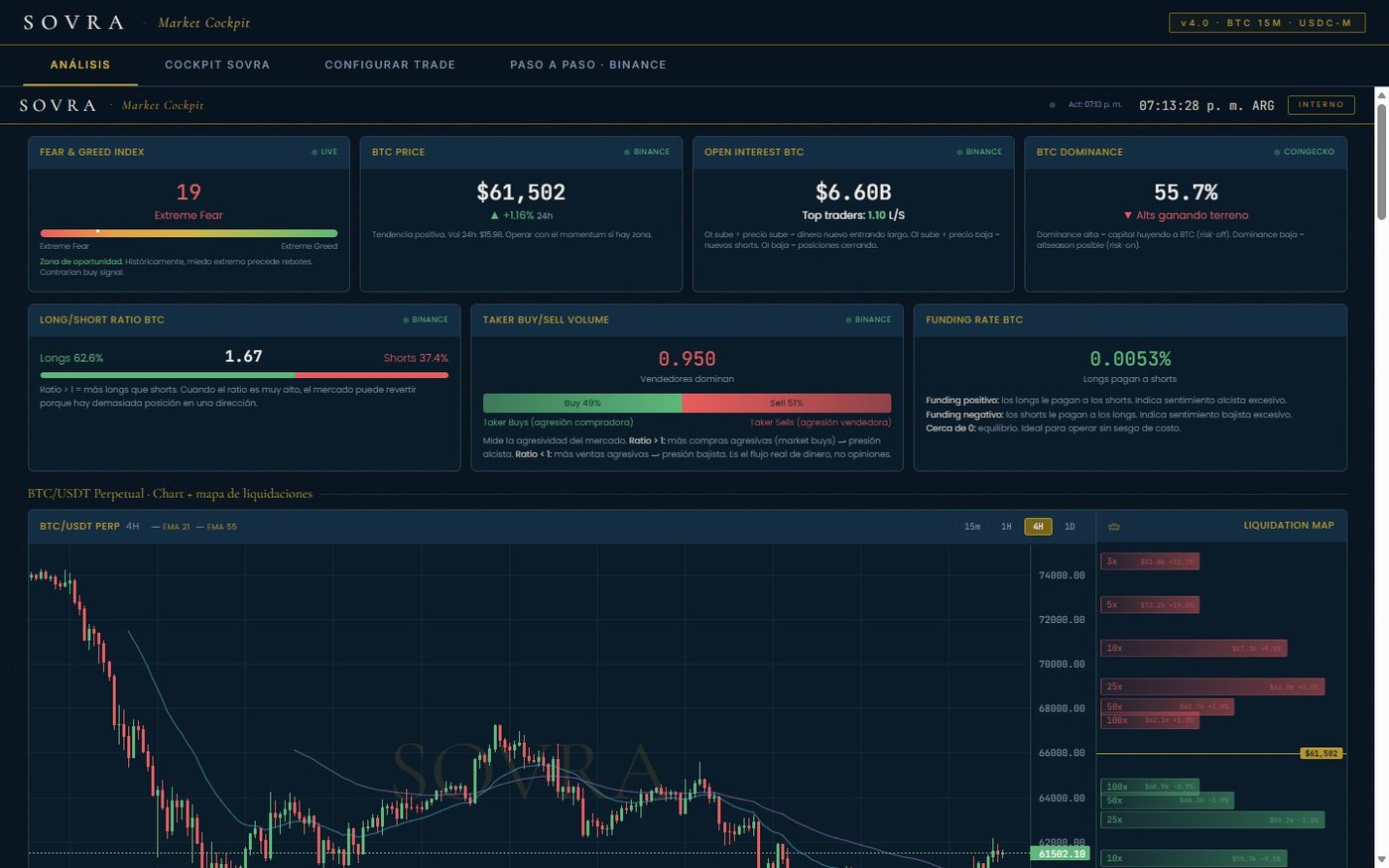Click the LIVE indicator on Fear & Greed card
Viewport: 1389px width, 868px height.
pyautogui.click(x=324, y=152)
